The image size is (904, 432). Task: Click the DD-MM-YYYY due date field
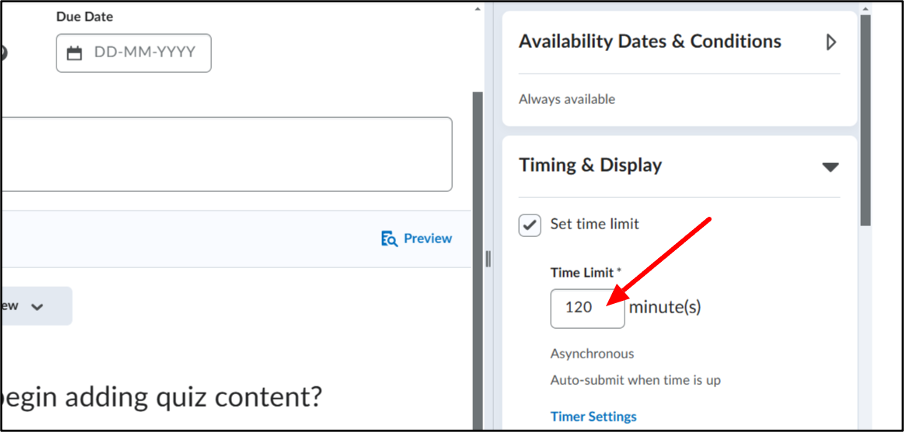[134, 53]
